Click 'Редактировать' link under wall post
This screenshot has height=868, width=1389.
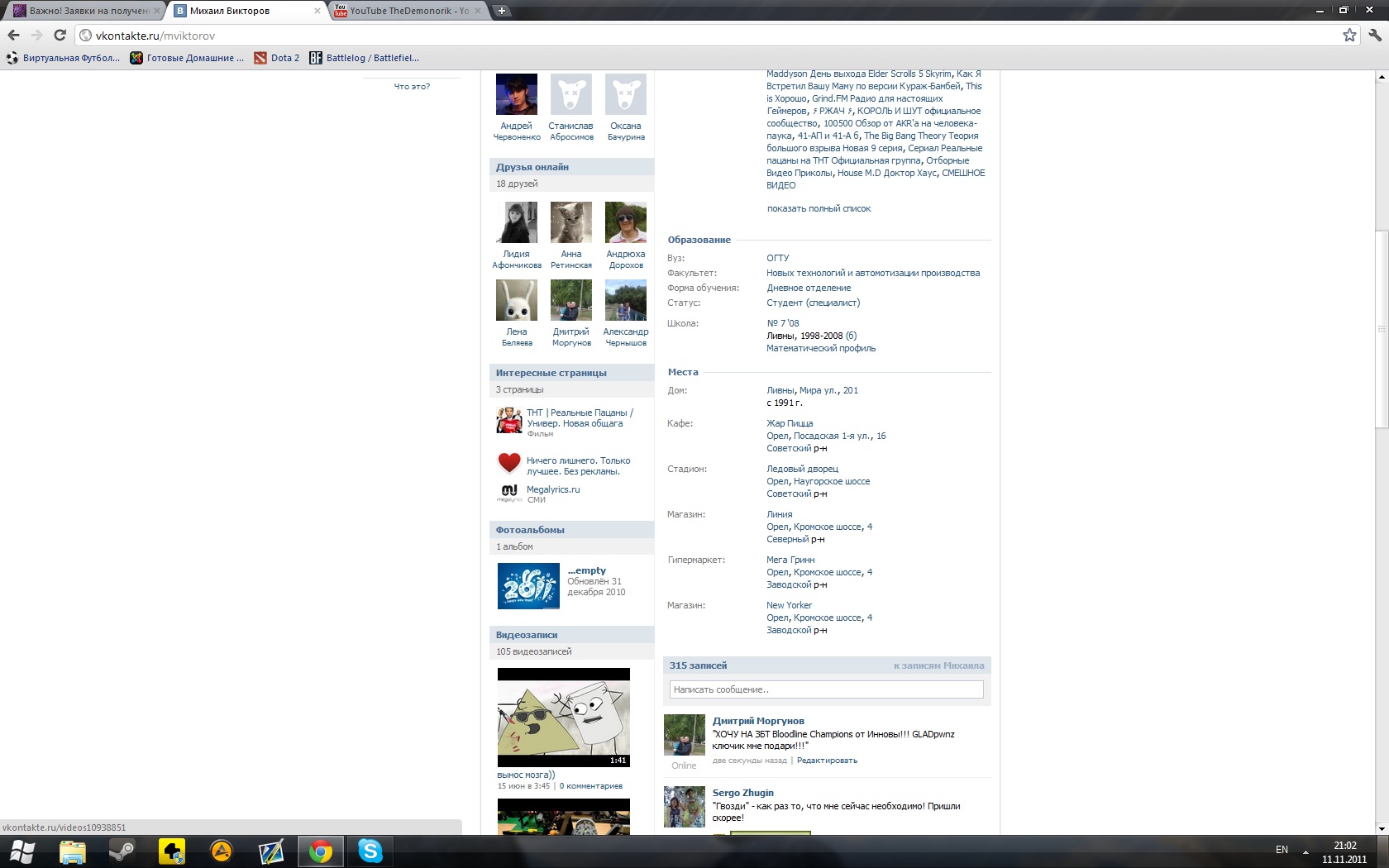point(827,761)
